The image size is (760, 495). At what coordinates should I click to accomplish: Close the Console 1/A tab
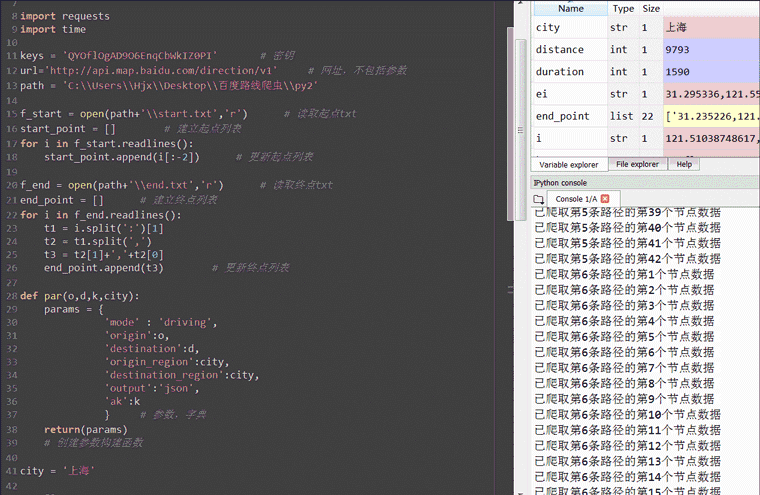click(605, 199)
